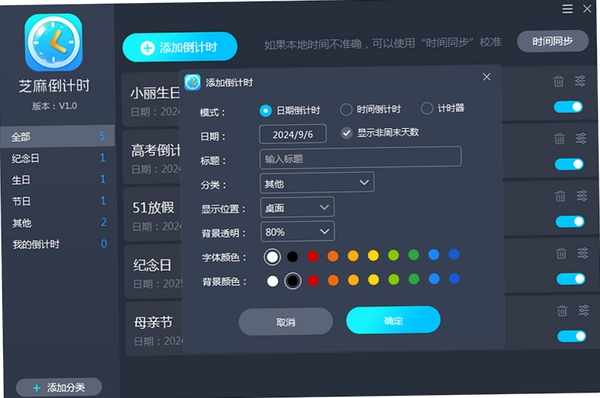Open the hamburger menu icon at top right

567,8
